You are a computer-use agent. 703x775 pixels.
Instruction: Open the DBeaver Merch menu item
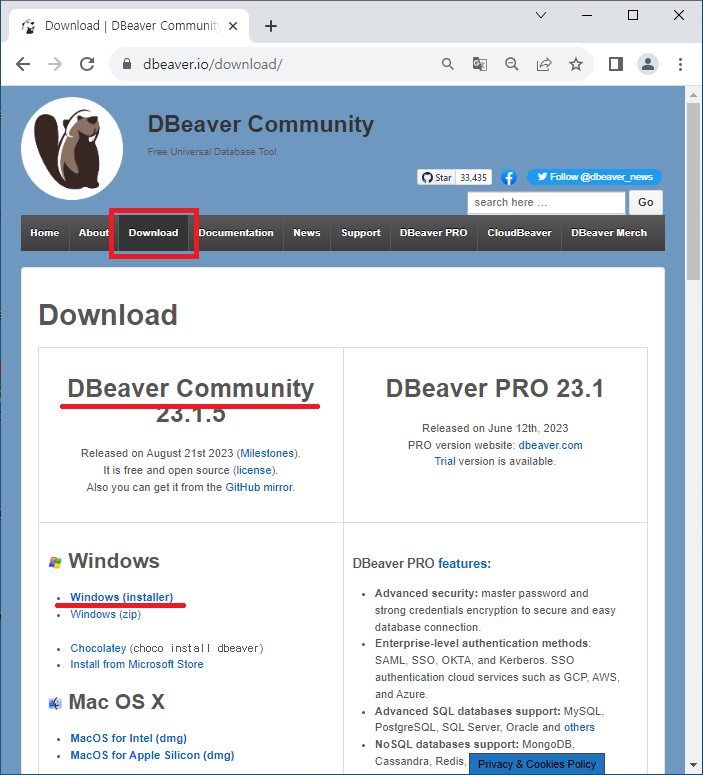(x=609, y=233)
